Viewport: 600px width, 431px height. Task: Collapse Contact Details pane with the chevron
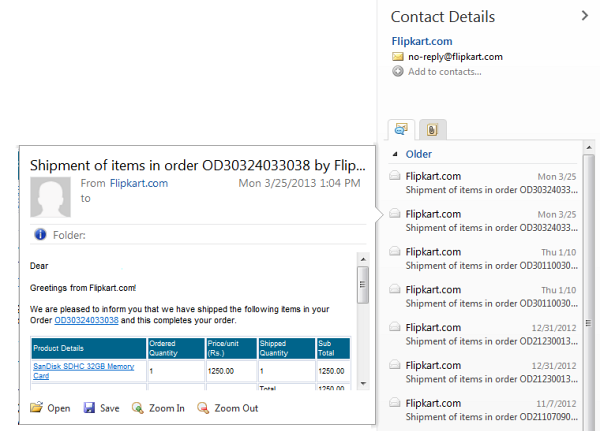585,15
